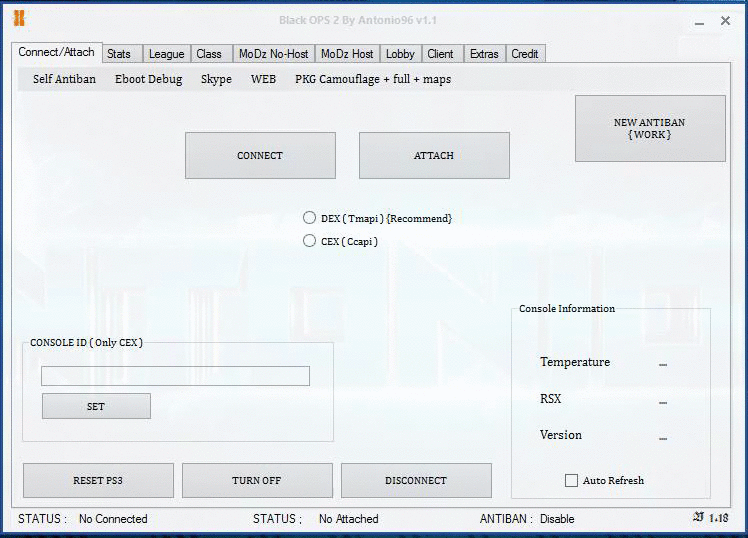This screenshot has width=748, height=538.
Task: Open the League tab
Action: pyautogui.click(x=166, y=54)
